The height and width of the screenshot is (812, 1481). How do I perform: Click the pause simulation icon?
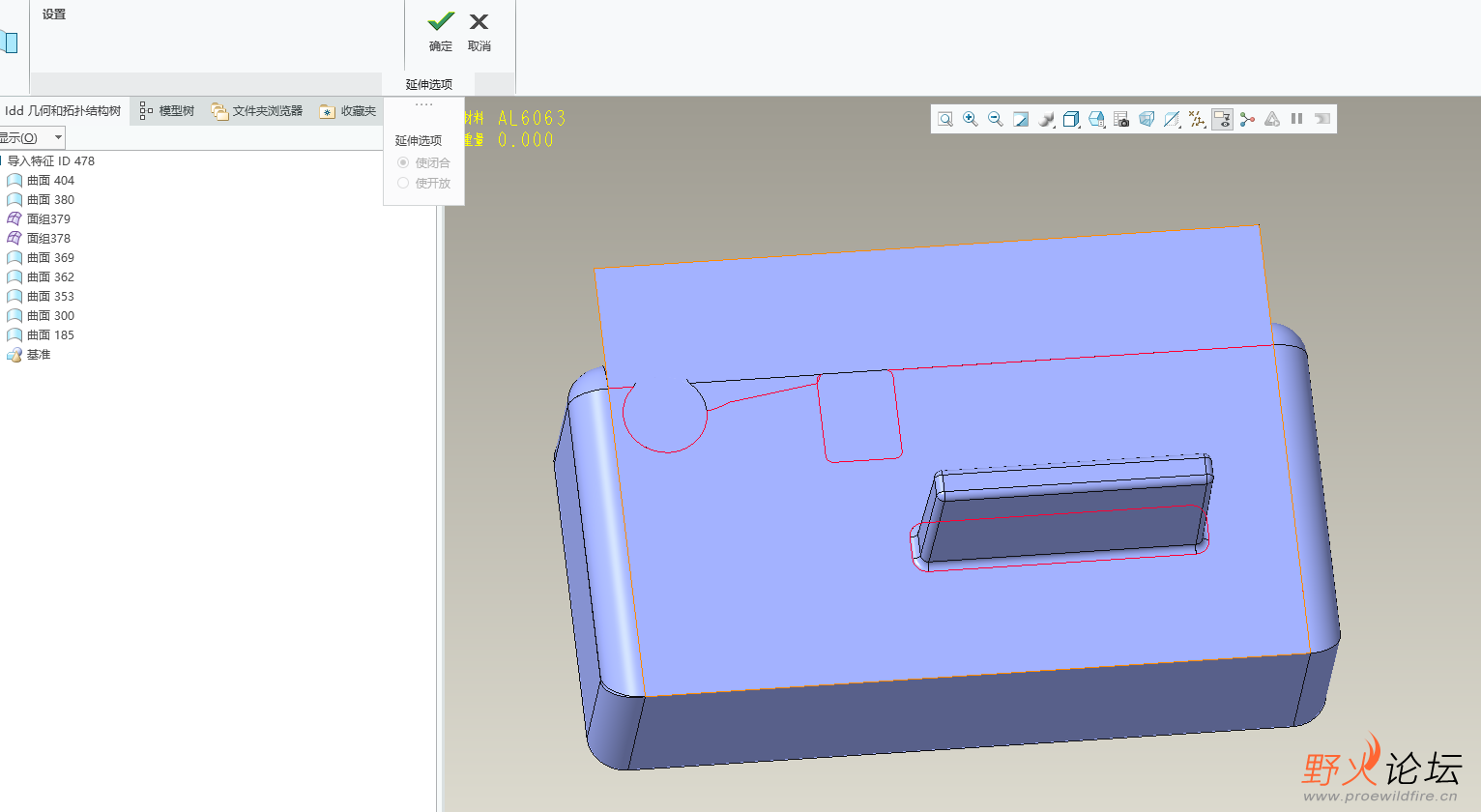1297,119
